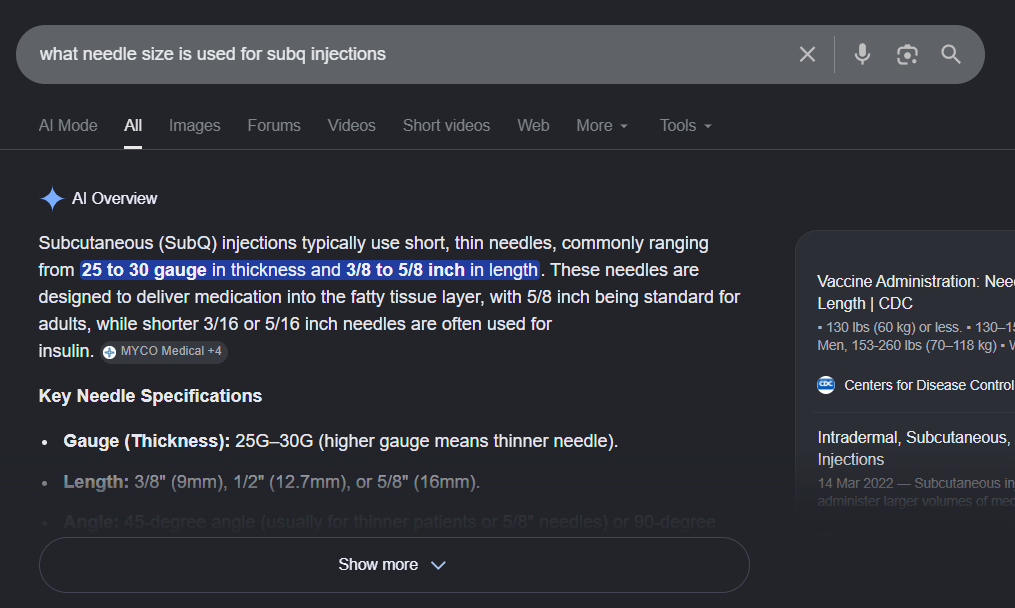1015x608 pixels.
Task: Expand the overview with Show more
Action: point(394,565)
